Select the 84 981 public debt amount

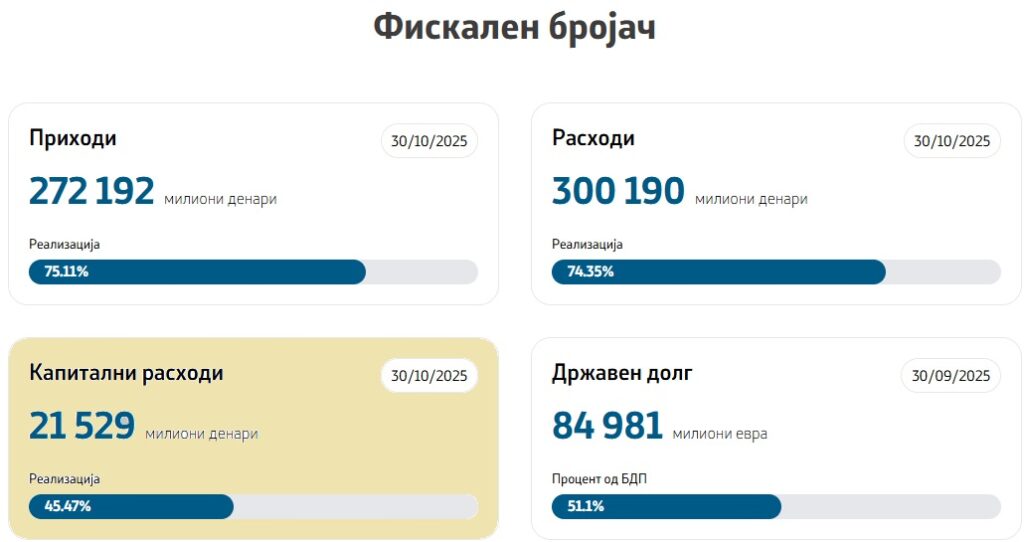point(607,426)
